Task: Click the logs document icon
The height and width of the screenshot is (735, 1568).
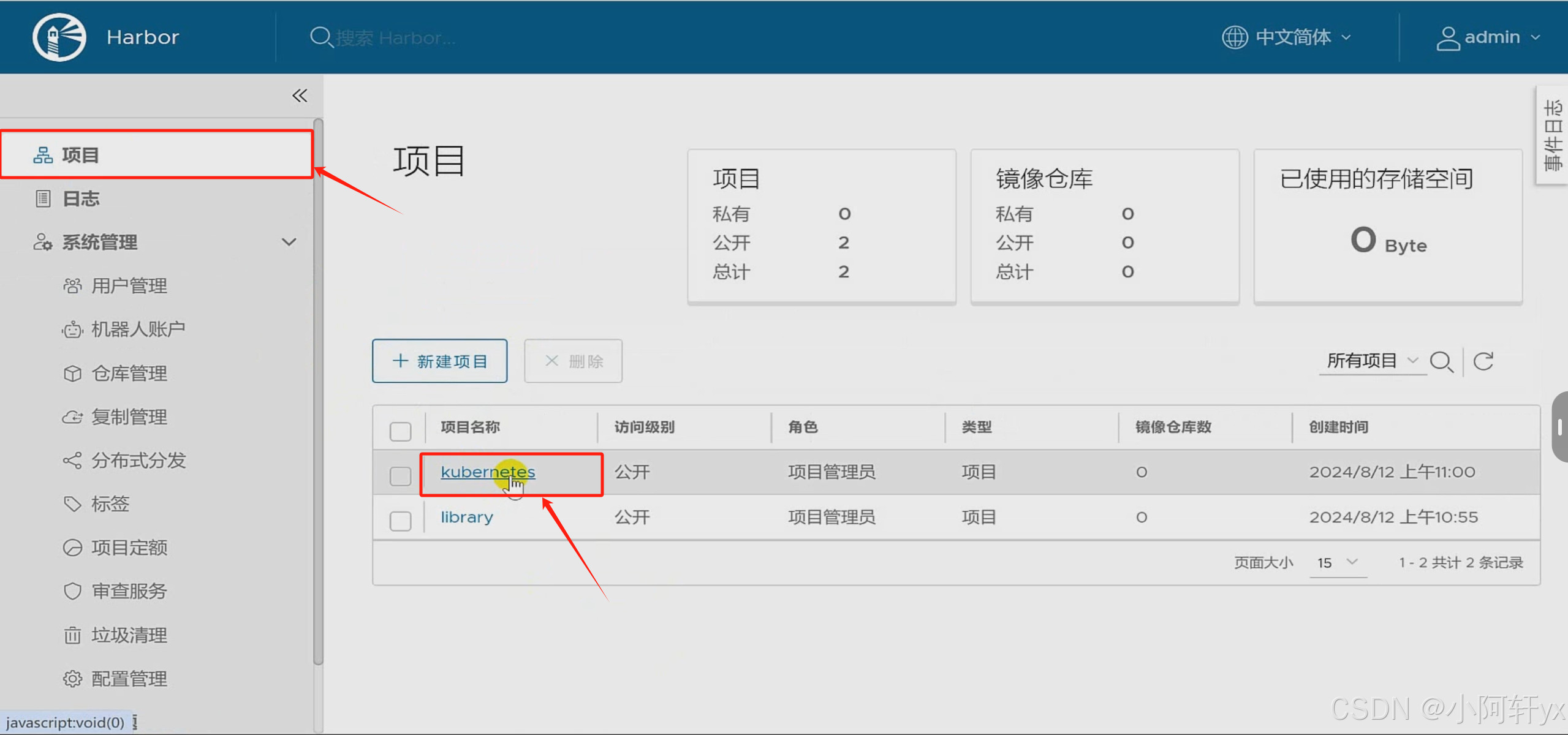Action: click(x=43, y=198)
